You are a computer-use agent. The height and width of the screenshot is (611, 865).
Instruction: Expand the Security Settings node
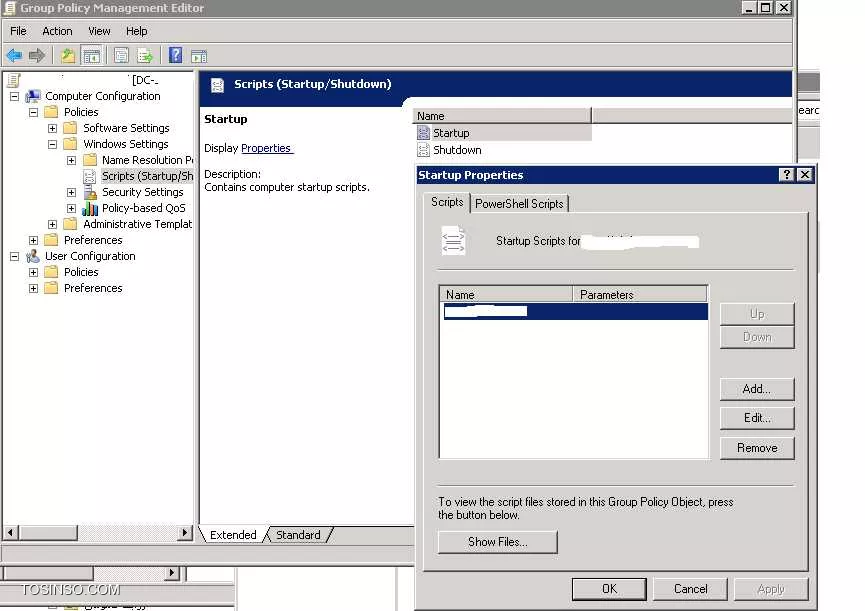click(71, 192)
